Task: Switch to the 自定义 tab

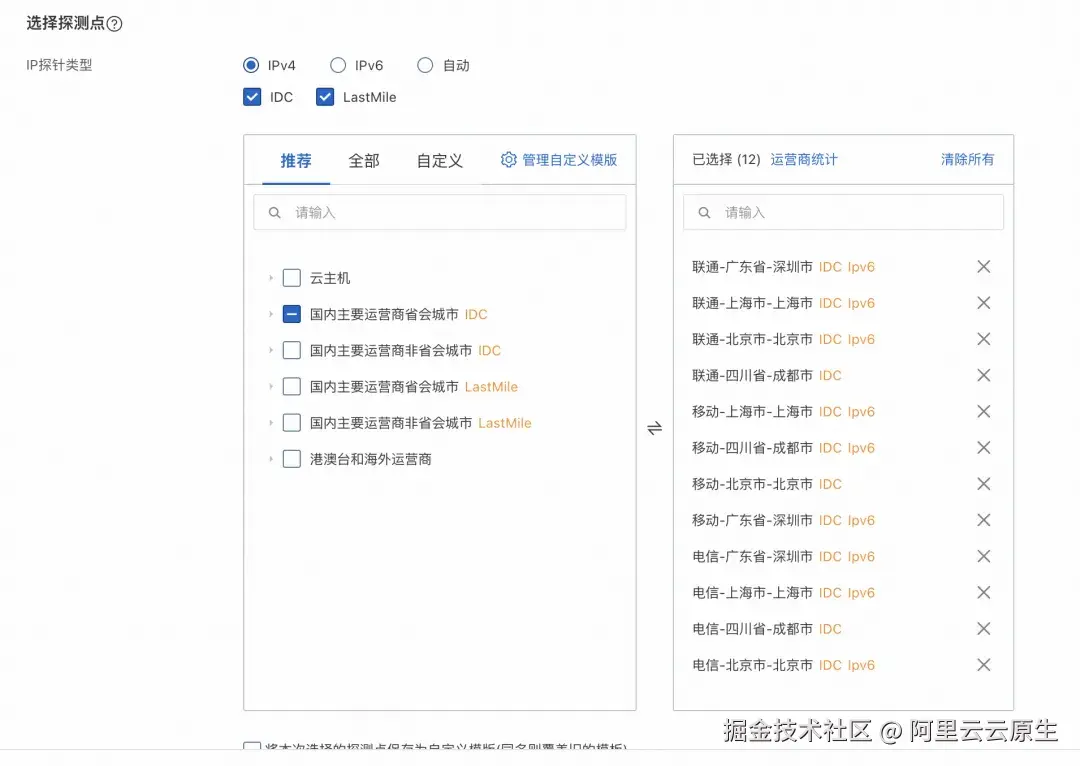Action: pos(439,160)
